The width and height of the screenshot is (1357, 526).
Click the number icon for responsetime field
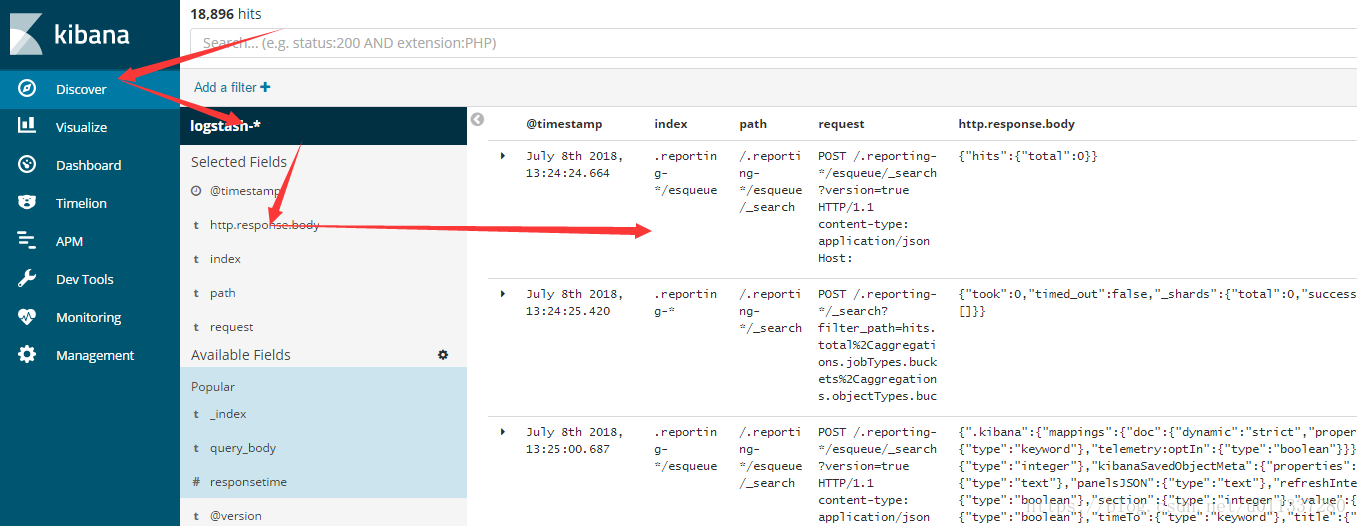pyautogui.click(x=196, y=482)
